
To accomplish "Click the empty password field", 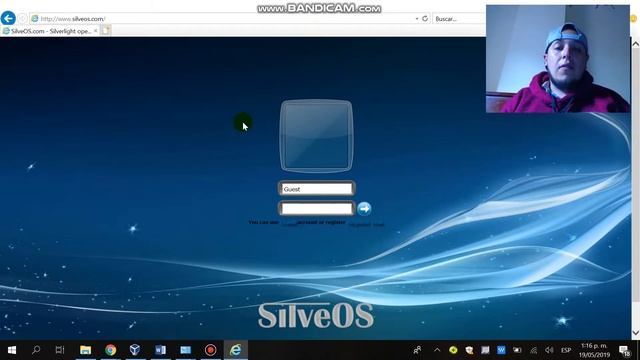I will pyautogui.click(x=317, y=209).
